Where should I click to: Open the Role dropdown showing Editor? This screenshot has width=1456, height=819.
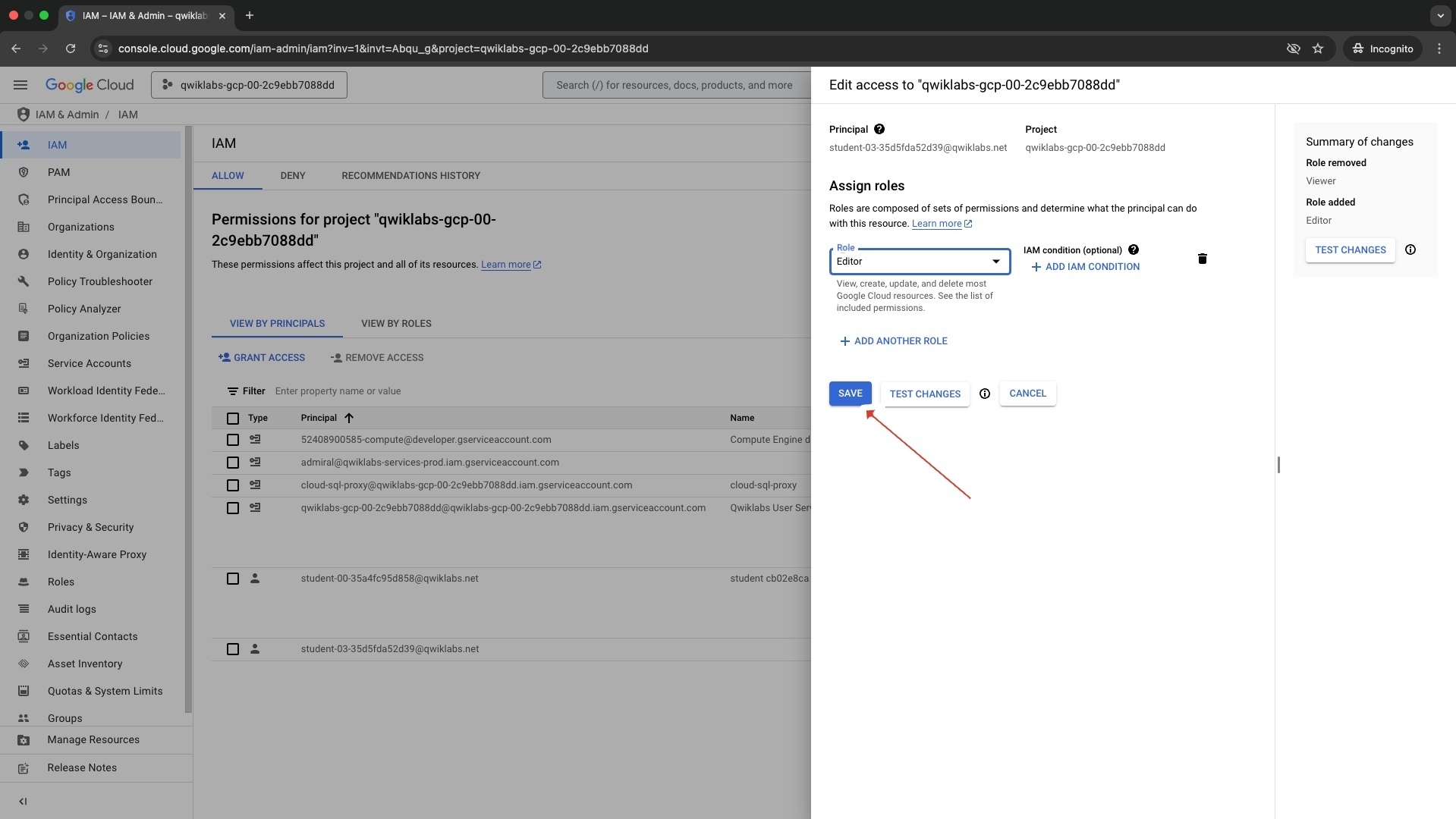coord(920,262)
